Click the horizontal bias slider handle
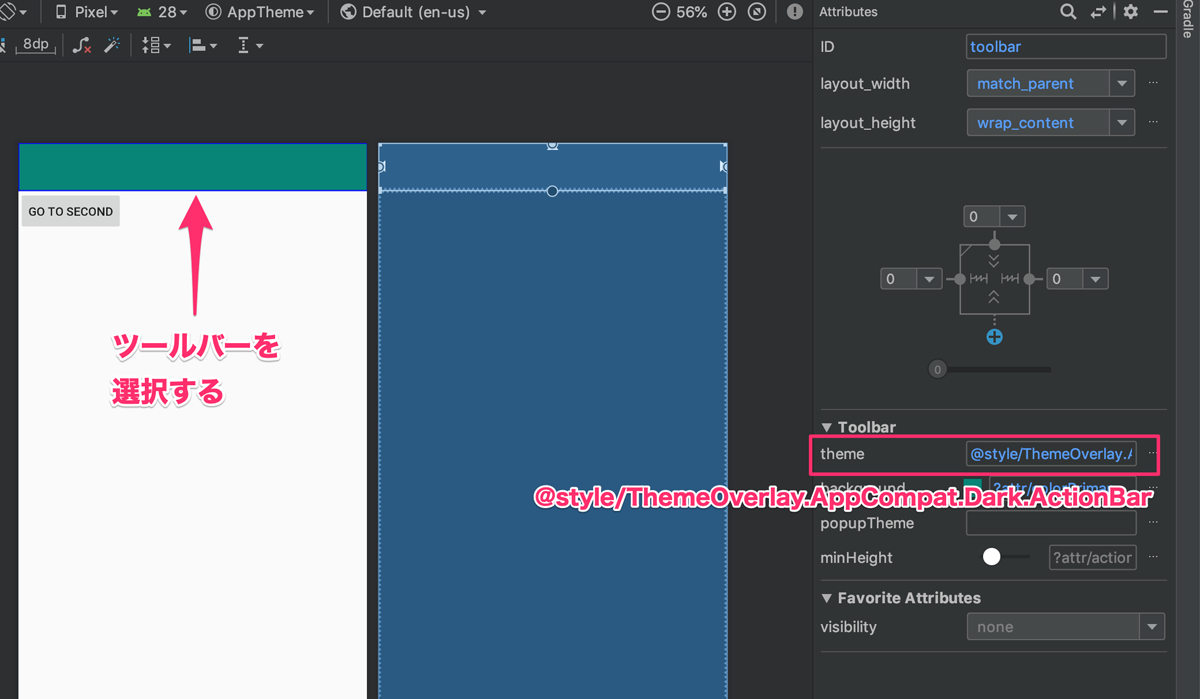 (937, 370)
